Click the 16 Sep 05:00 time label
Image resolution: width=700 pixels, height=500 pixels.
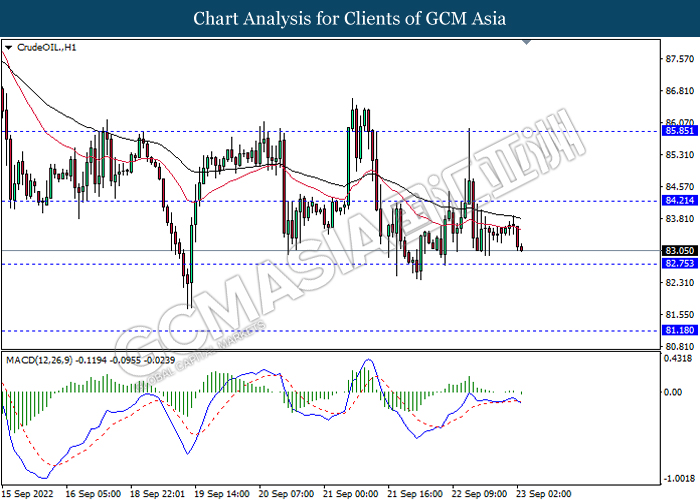pyautogui.click(x=93, y=494)
